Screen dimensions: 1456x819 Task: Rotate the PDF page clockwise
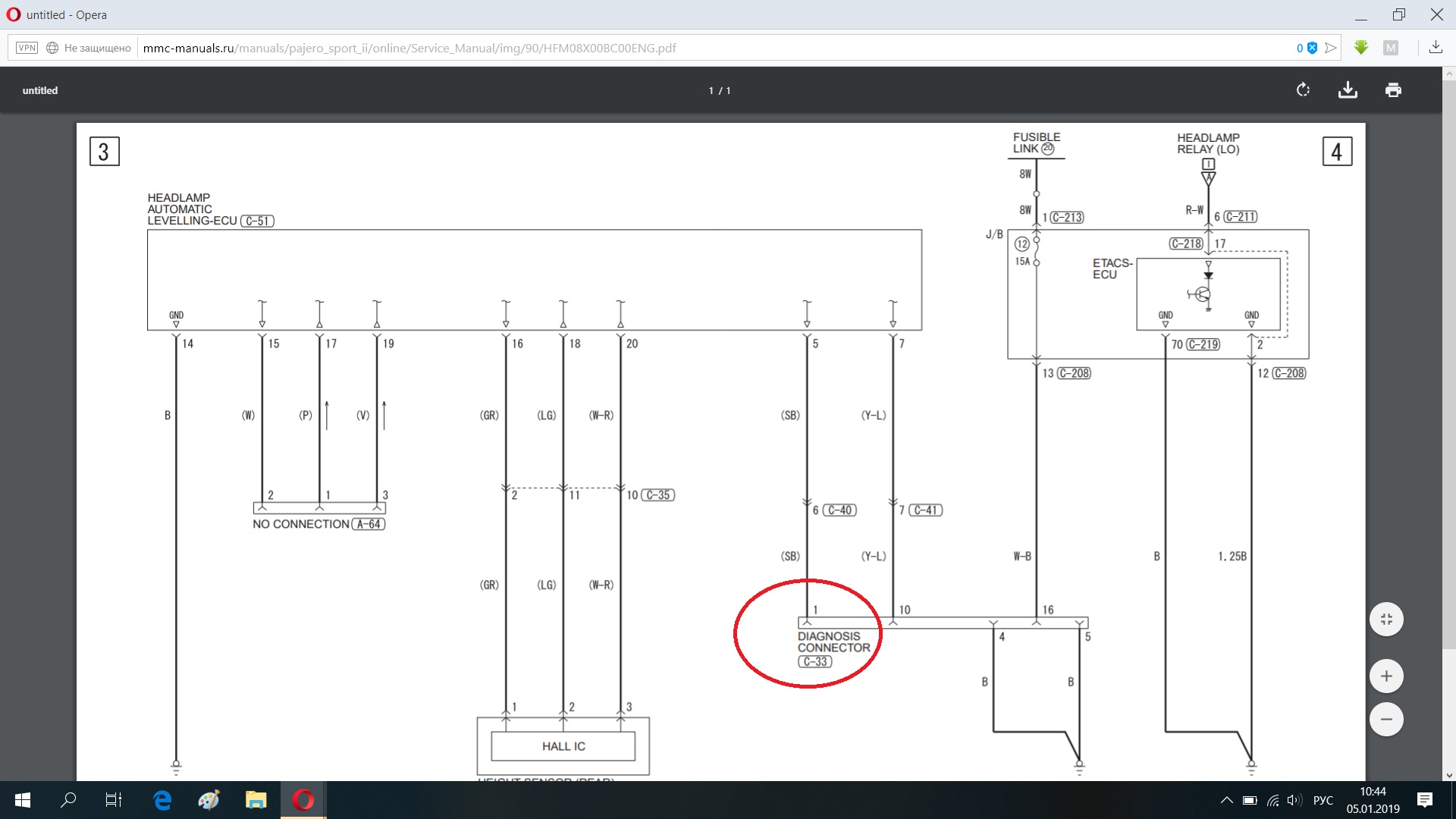(1303, 90)
